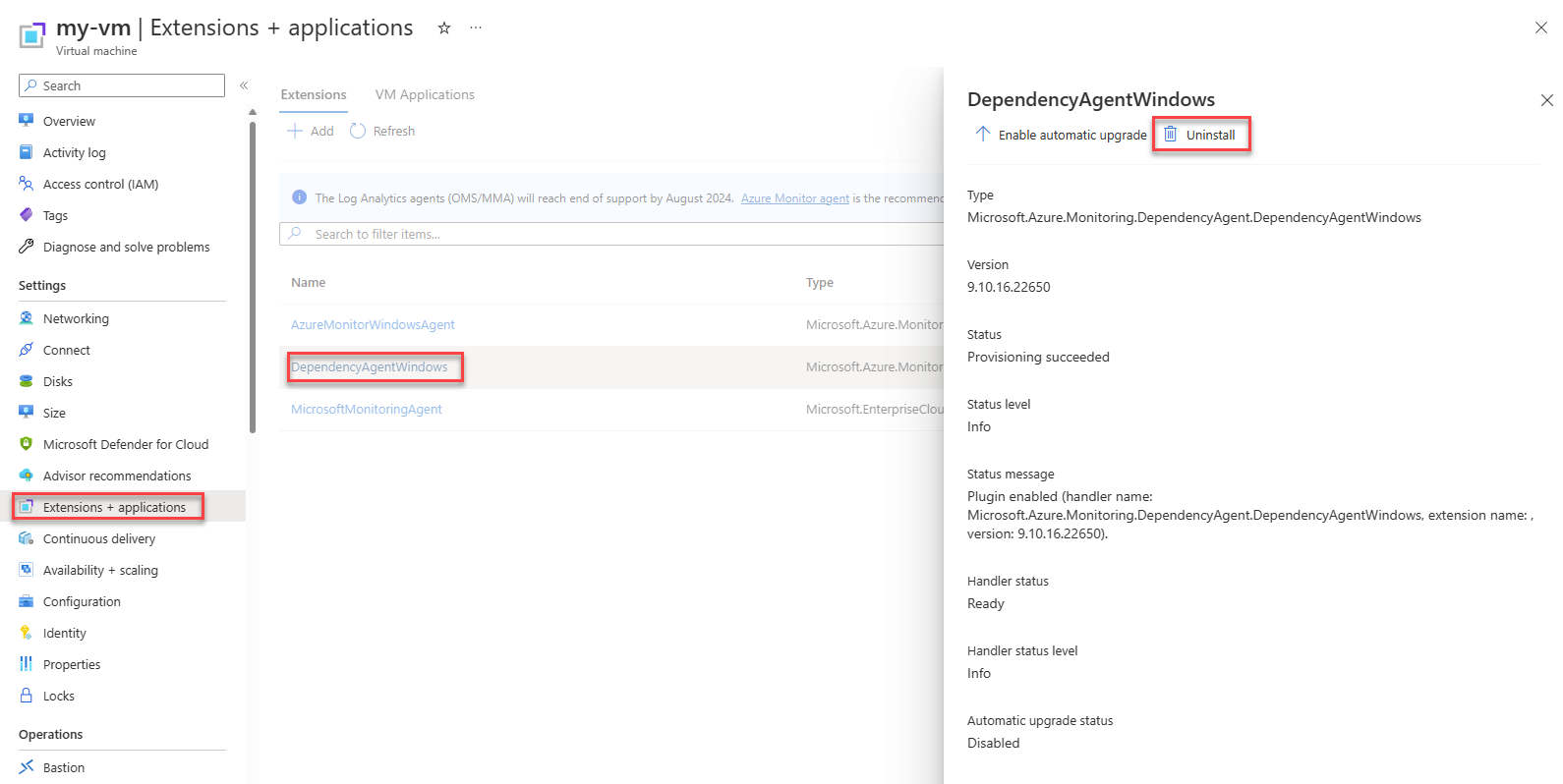Go to Access control (IAM) in sidebar
This screenshot has width=1563, height=784.
coord(100,184)
